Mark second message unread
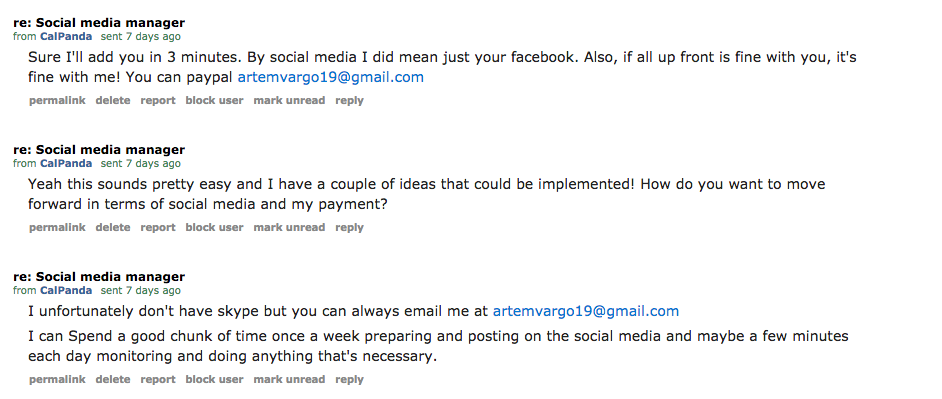 [x=289, y=227]
